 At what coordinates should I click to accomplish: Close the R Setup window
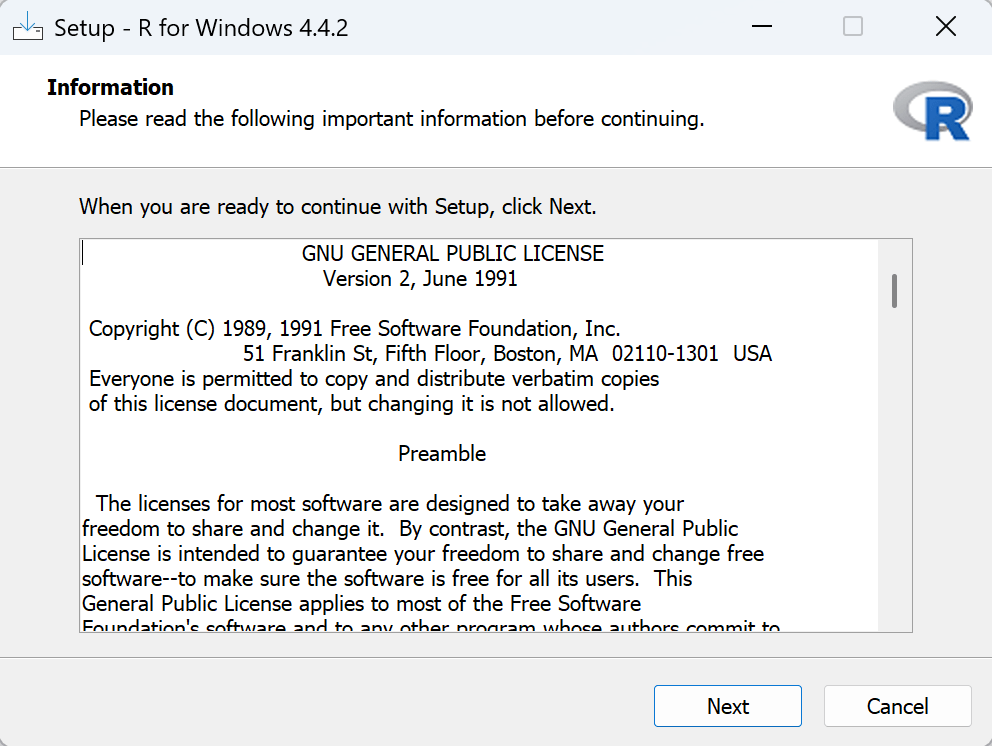(x=945, y=27)
